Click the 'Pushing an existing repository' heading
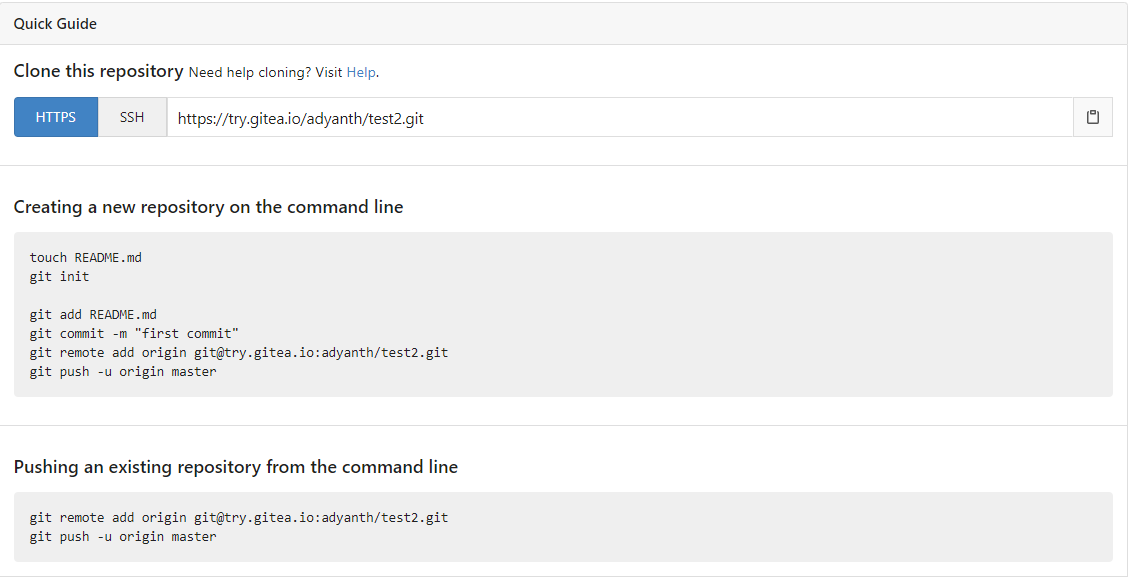Screen dimensions: 1133x578 point(235,467)
